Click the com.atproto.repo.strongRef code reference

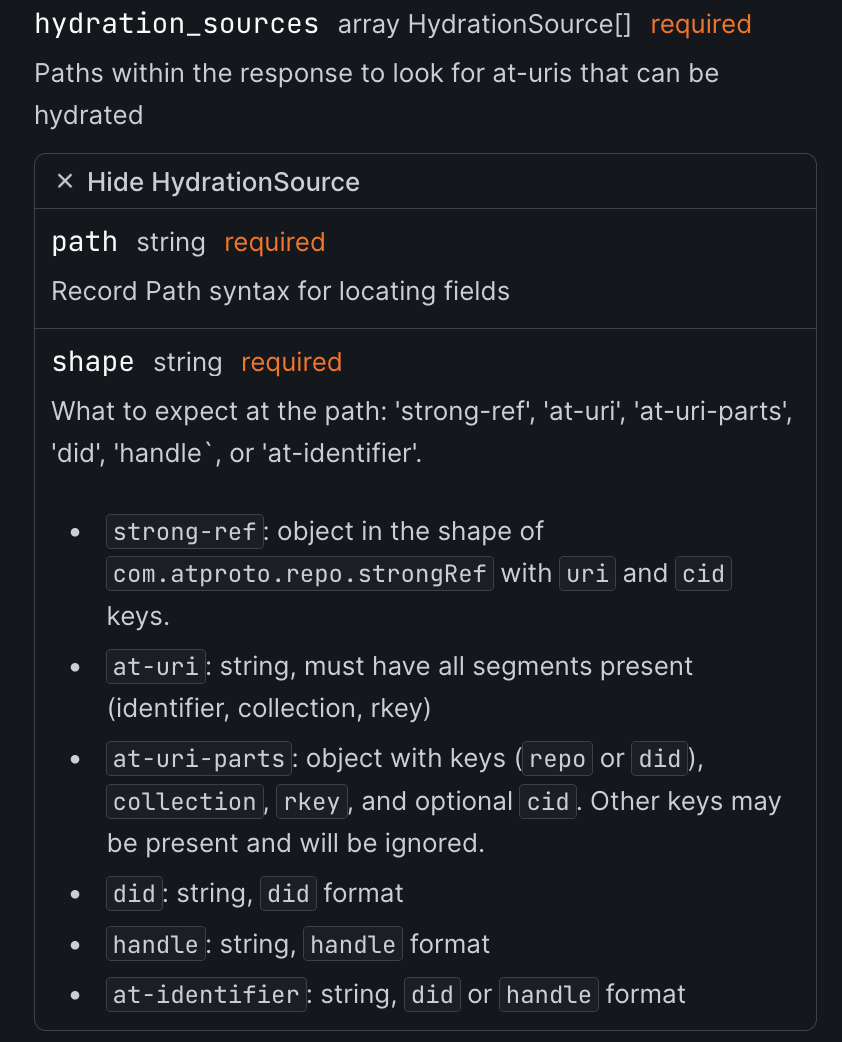pos(300,574)
